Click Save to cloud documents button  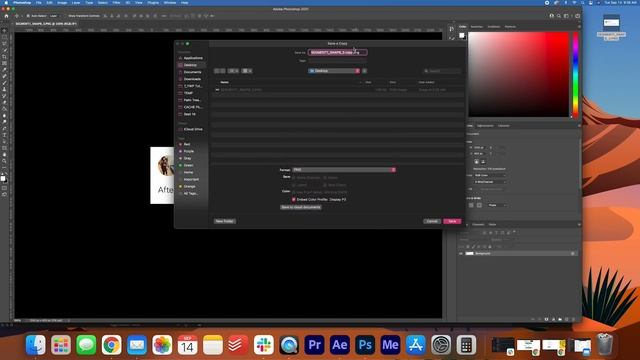point(301,207)
